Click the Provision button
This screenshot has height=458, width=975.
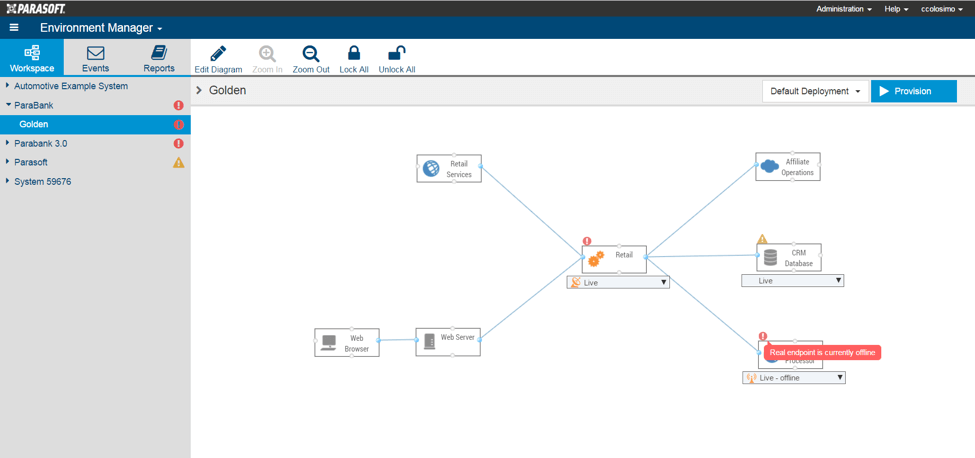[x=913, y=91]
